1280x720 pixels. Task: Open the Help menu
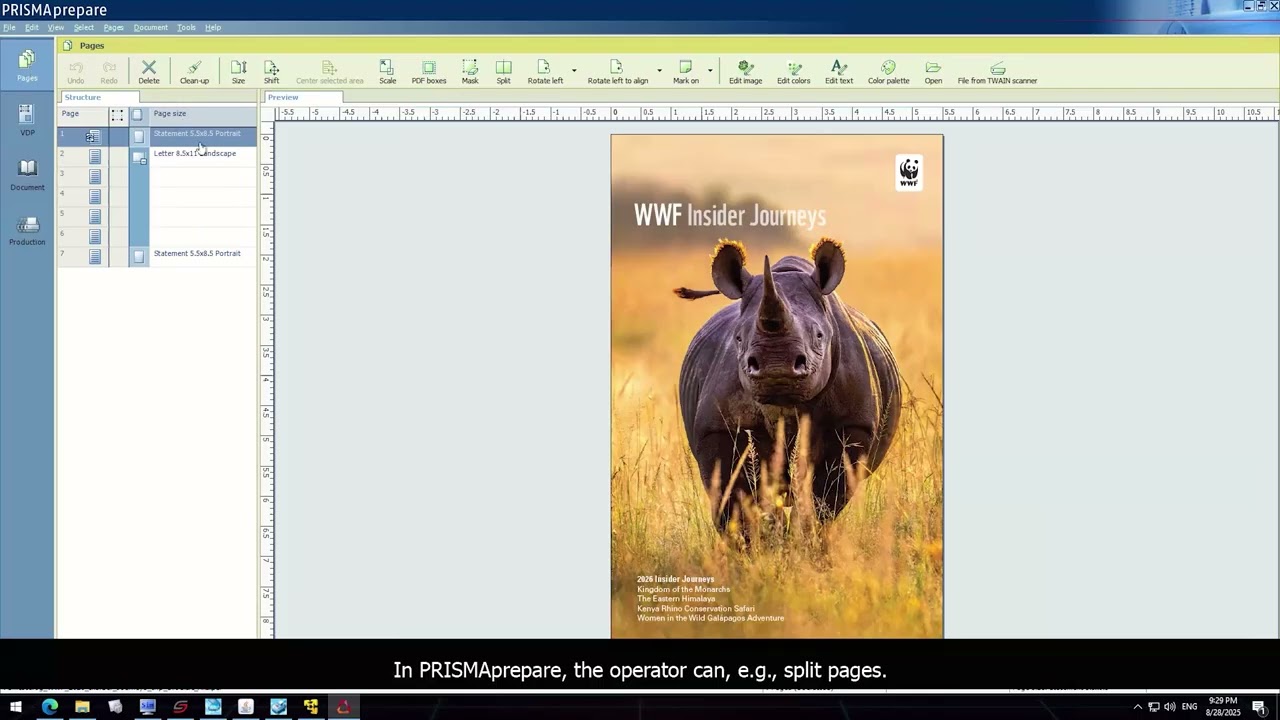(213, 27)
